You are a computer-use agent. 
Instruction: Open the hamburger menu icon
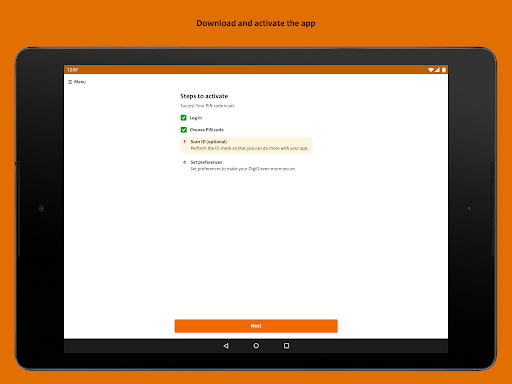pyautogui.click(x=70, y=82)
